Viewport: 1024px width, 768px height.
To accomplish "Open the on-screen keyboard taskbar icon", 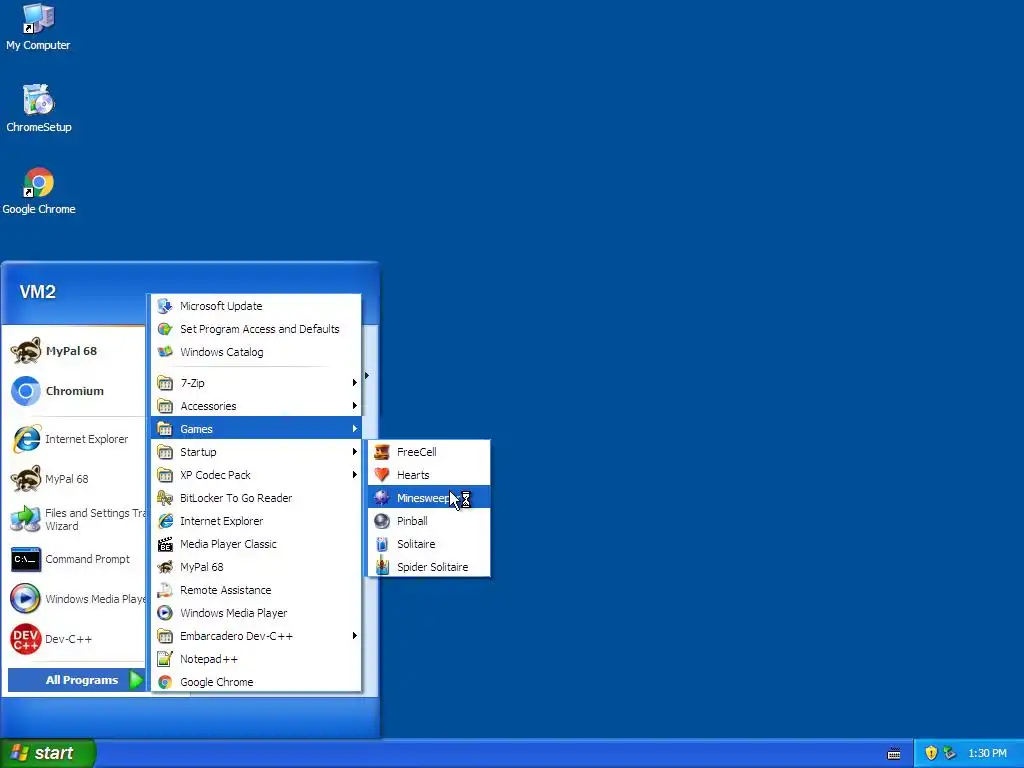I will (x=894, y=754).
